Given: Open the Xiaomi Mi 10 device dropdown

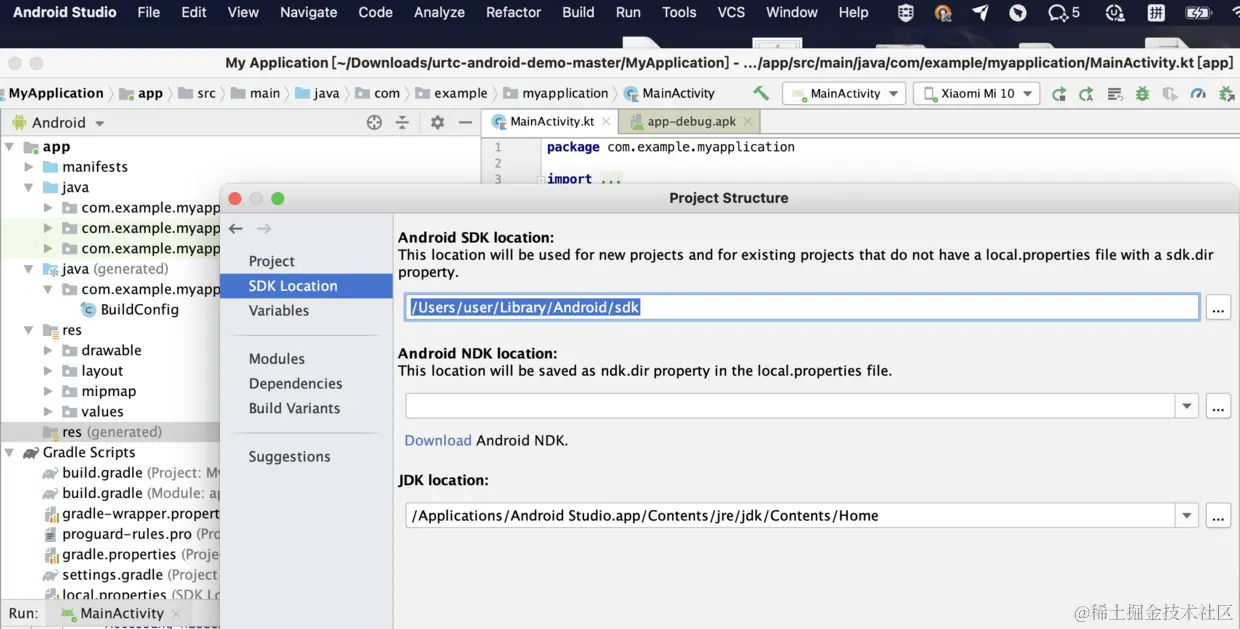Looking at the screenshot, I should 977,94.
